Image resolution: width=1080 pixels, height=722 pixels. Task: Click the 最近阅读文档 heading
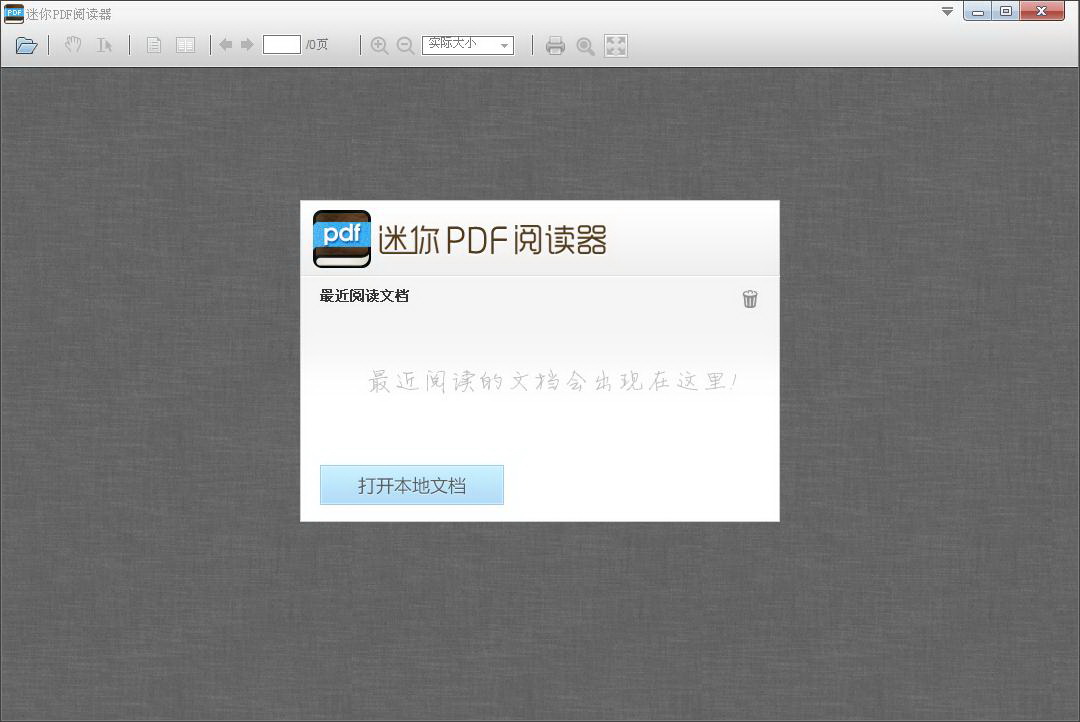coord(364,296)
